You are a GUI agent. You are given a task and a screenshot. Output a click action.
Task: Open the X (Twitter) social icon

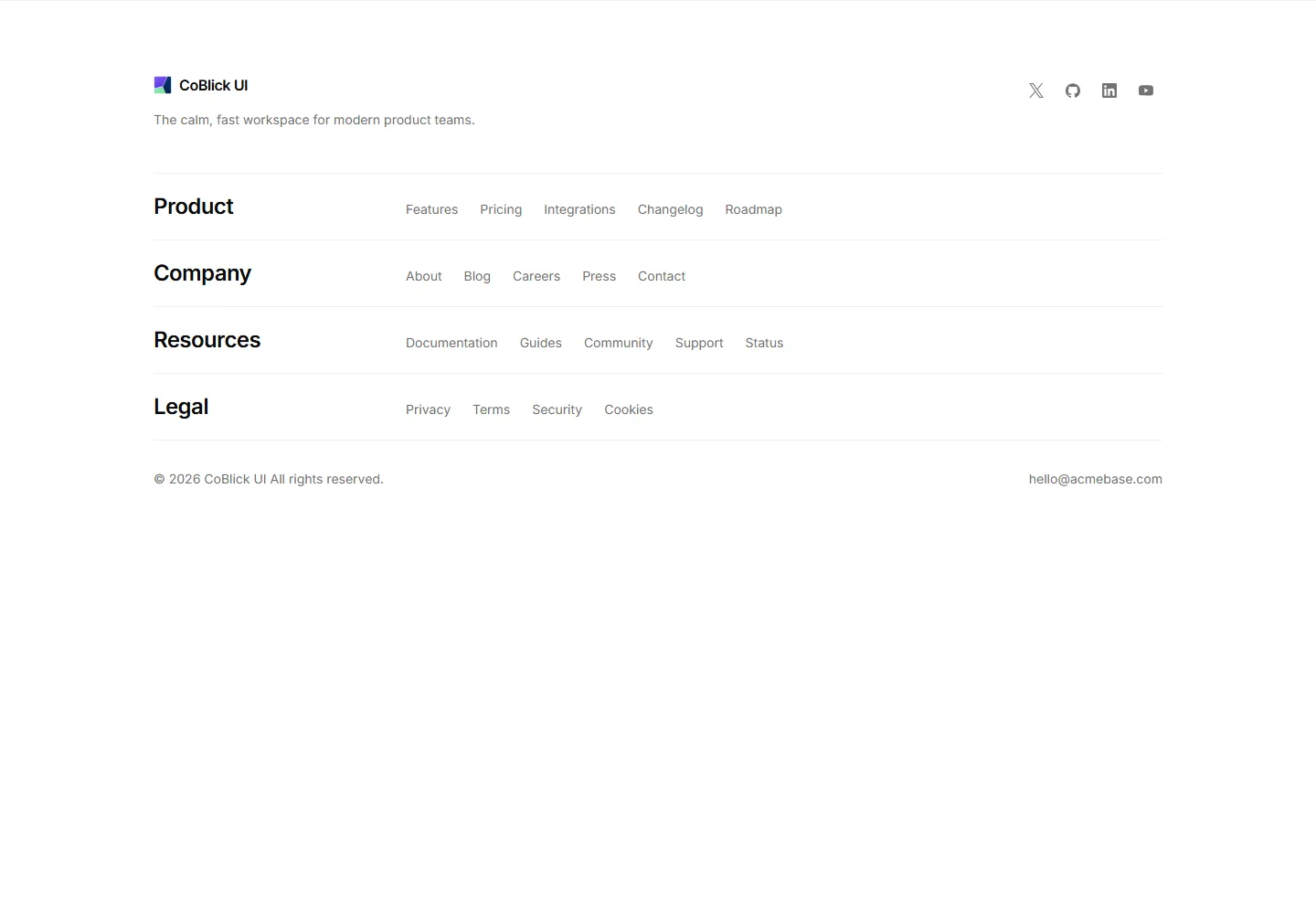[x=1036, y=90]
